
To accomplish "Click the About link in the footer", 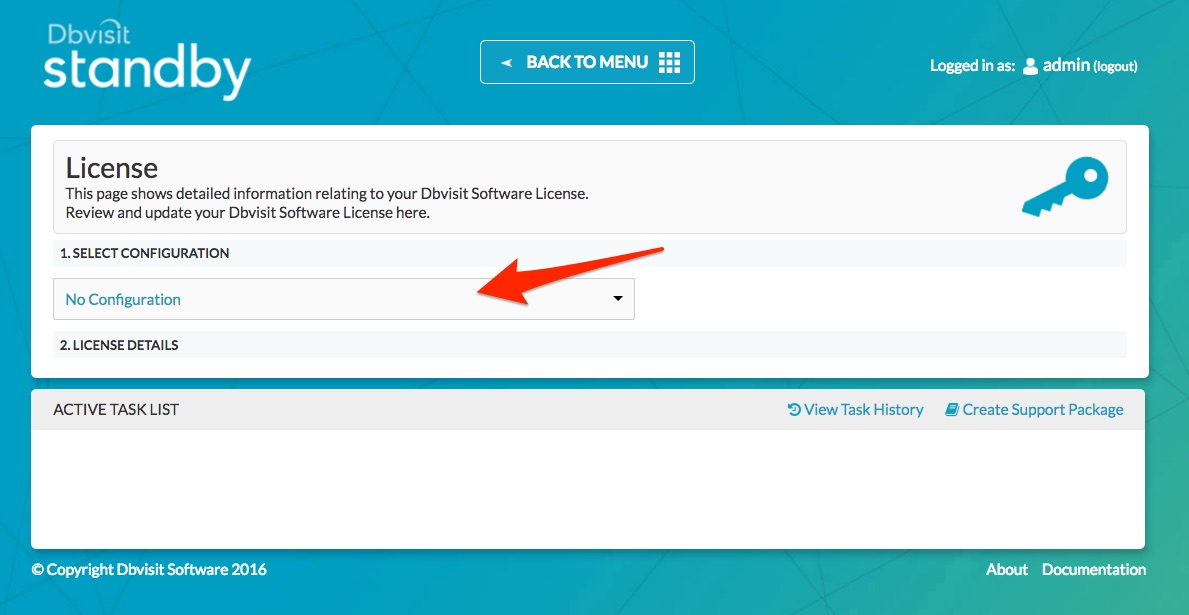I will [1006, 569].
